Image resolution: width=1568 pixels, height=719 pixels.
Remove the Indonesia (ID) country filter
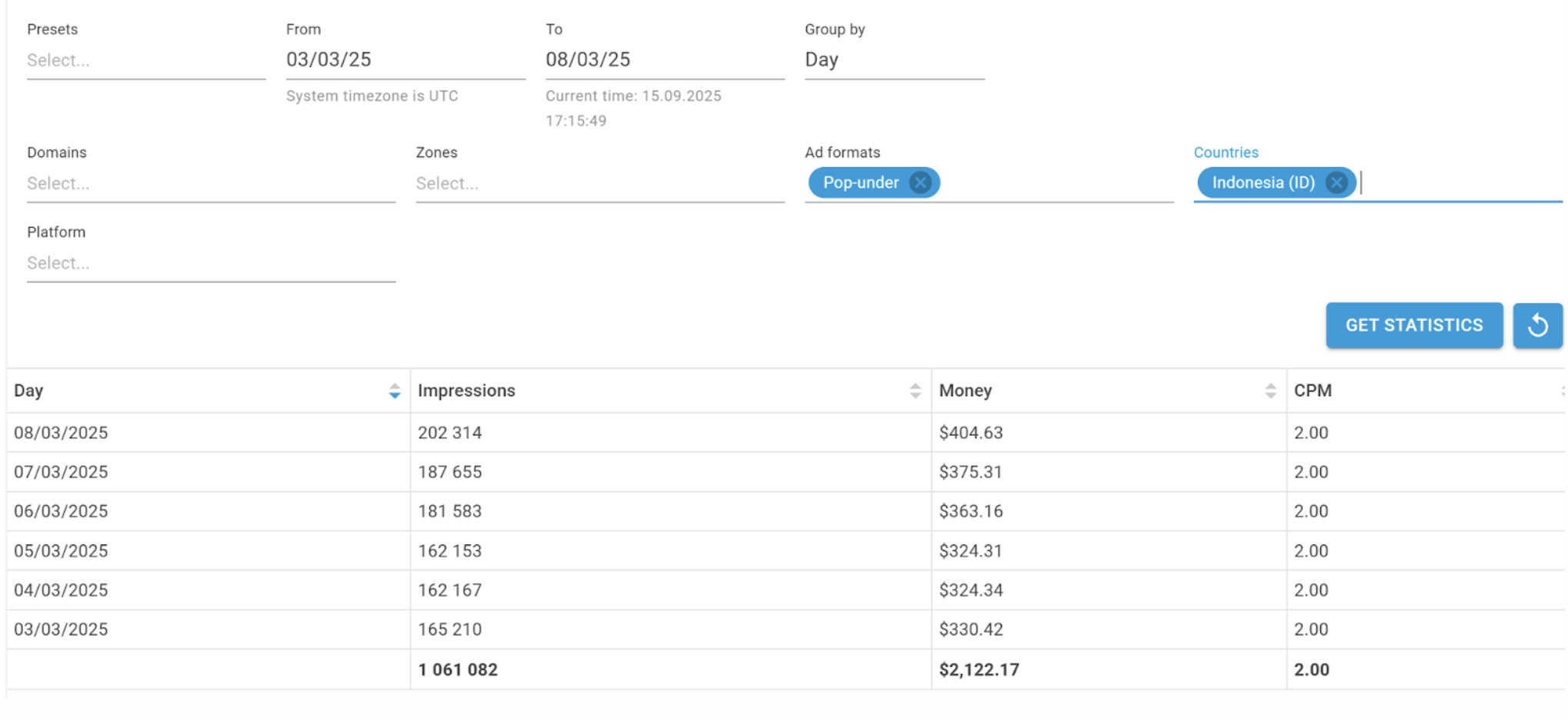coord(1336,182)
